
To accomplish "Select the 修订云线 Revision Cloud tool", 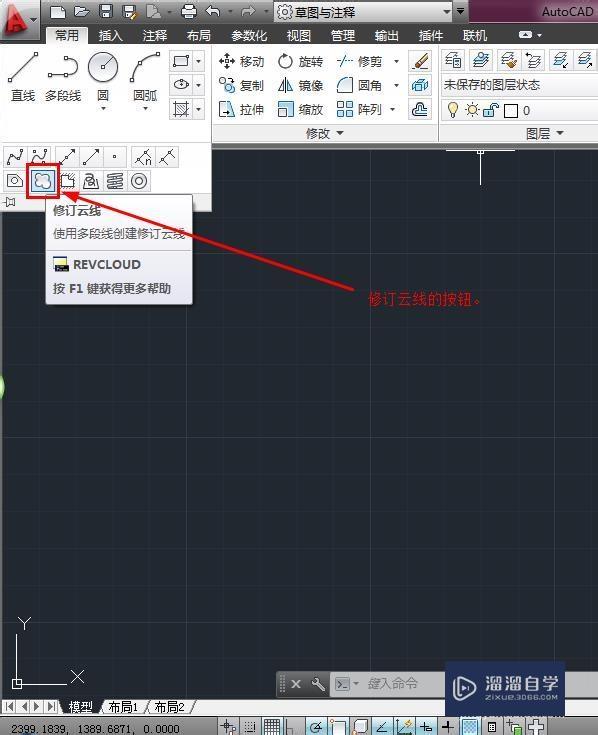I will pyautogui.click(x=43, y=180).
